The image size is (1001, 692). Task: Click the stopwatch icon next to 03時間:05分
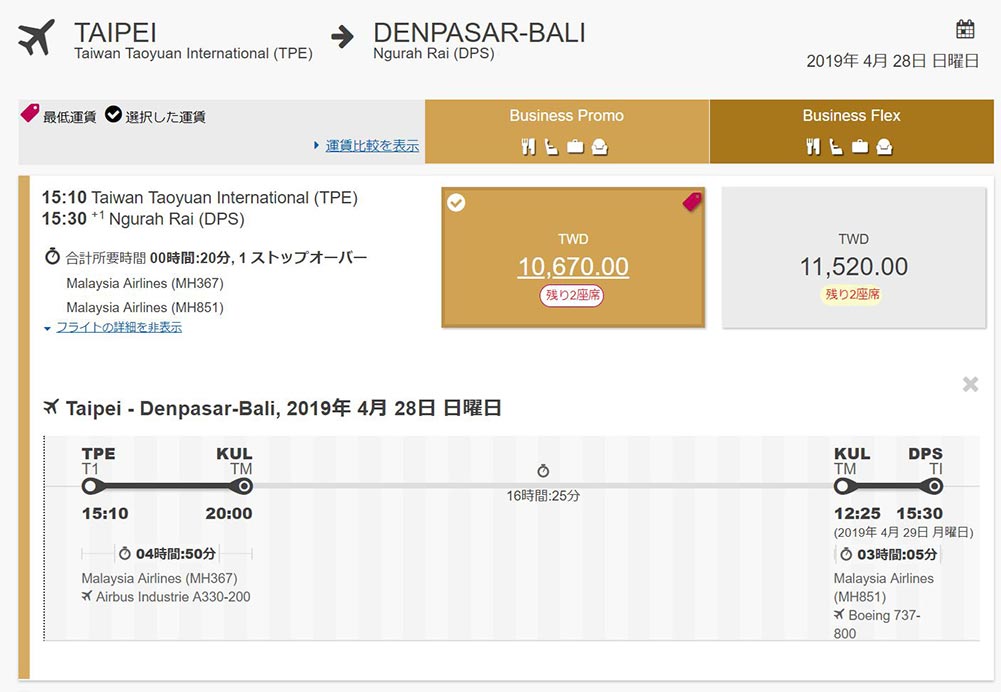tap(846, 554)
